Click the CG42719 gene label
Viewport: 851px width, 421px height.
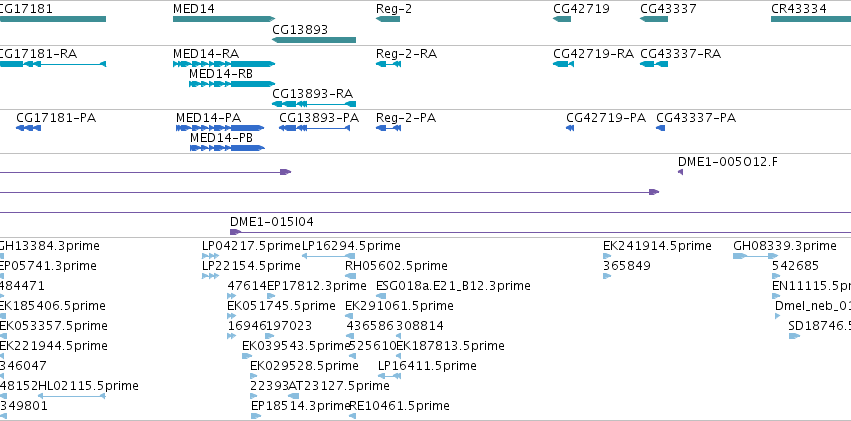[x=581, y=9]
